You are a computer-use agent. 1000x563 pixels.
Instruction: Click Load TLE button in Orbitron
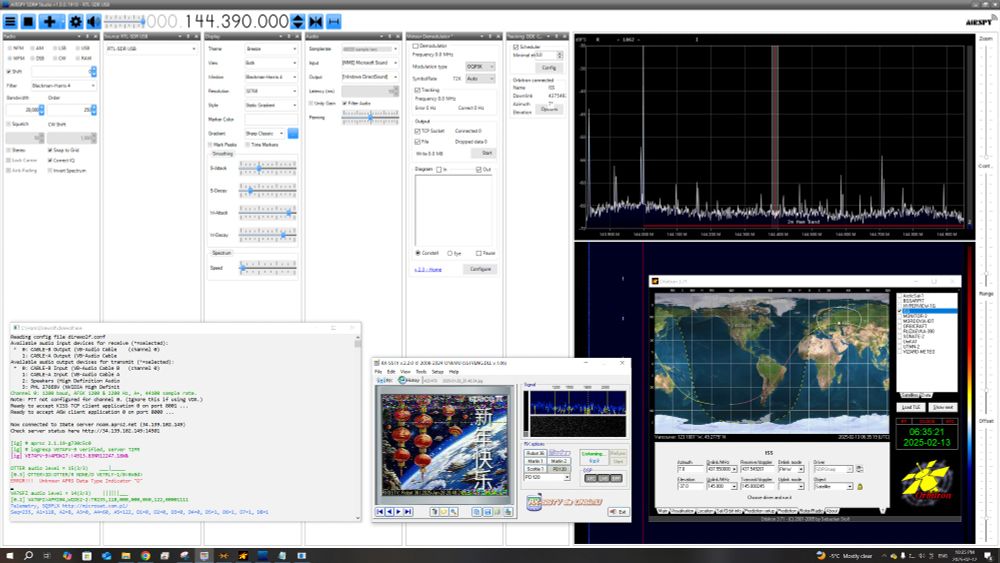click(911, 407)
